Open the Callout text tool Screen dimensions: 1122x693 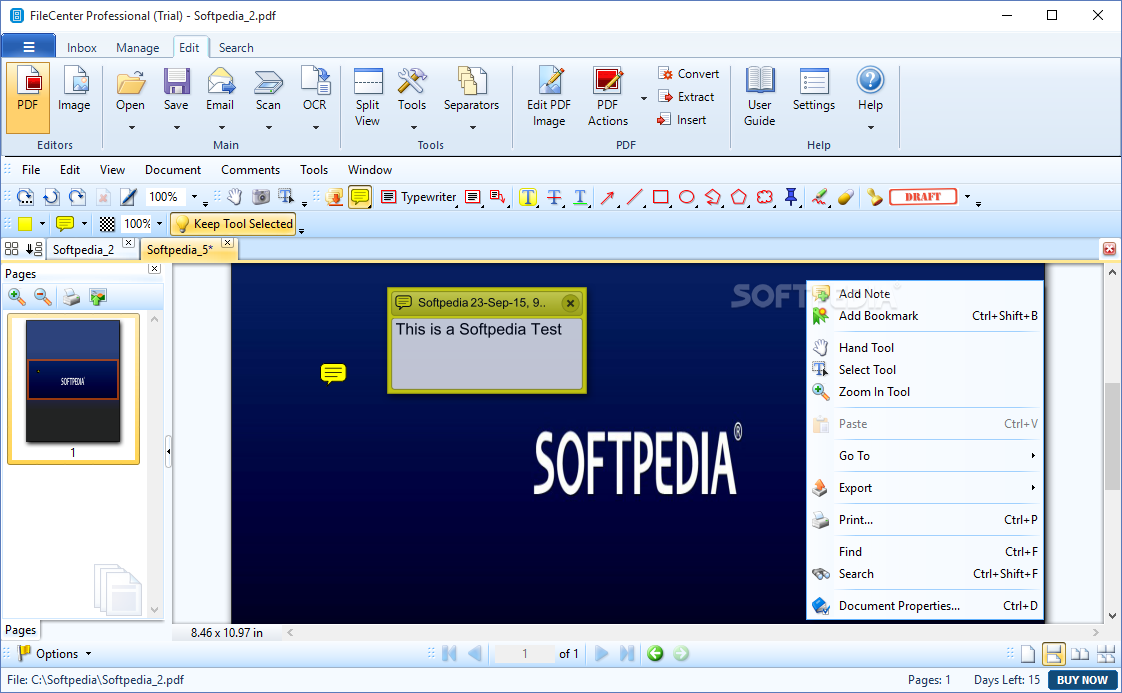tap(497, 197)
